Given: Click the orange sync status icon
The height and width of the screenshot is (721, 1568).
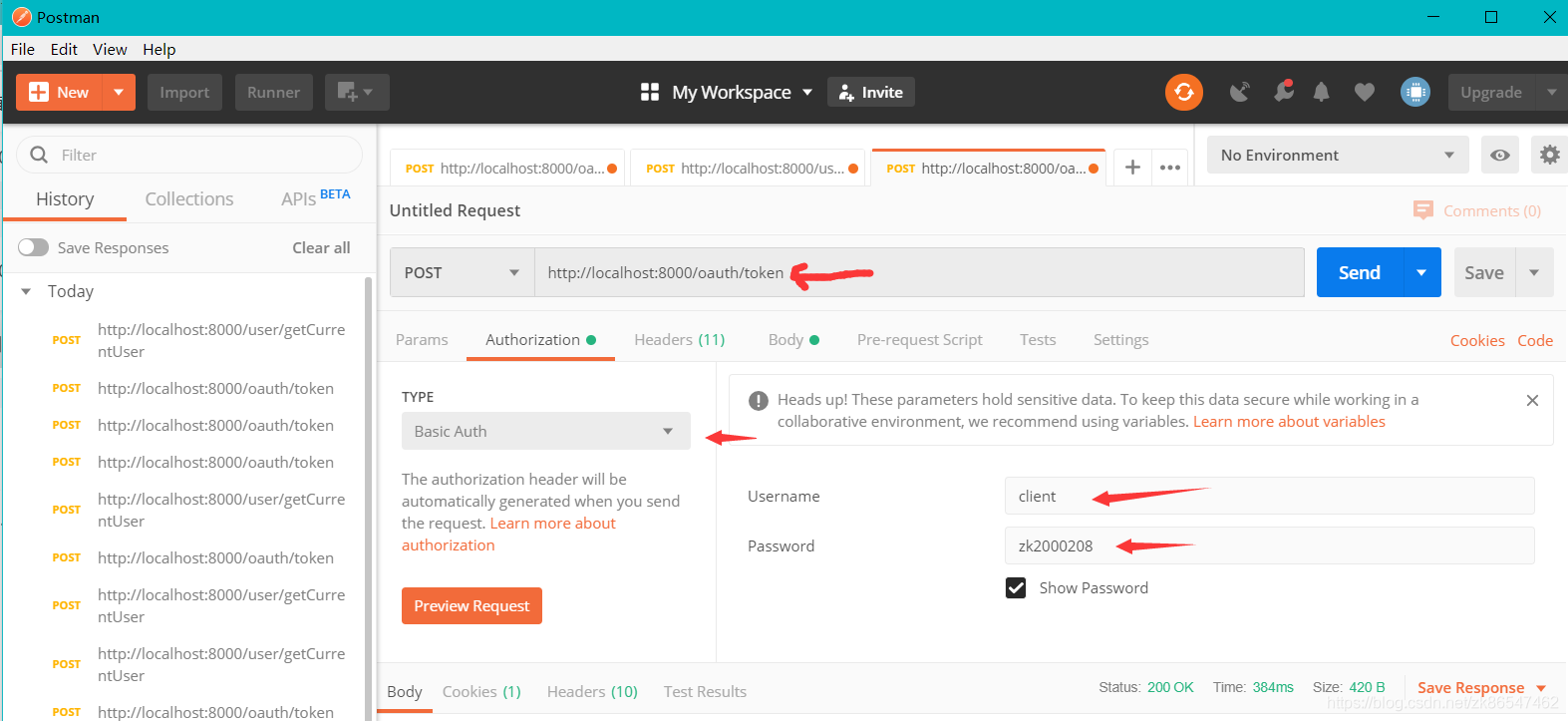Looking at the screenshot, I should (1184, 92).
